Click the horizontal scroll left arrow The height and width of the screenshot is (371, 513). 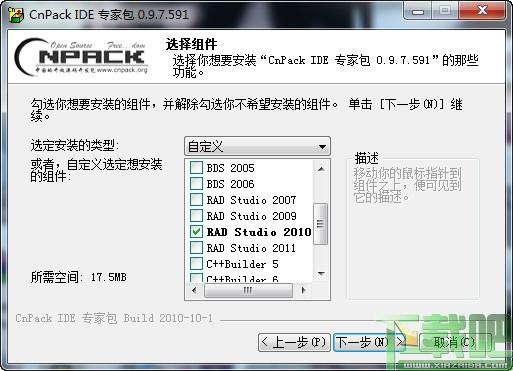coord(195,290)
